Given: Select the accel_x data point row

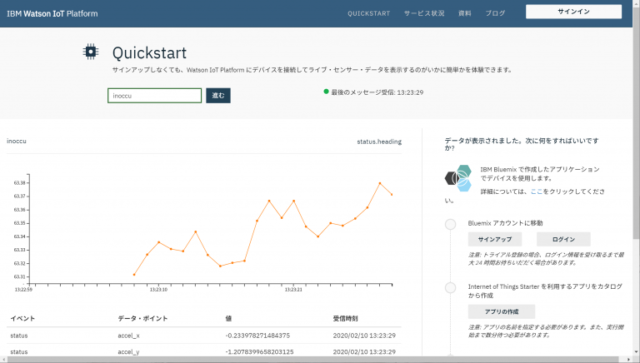Looking at the screenshot, I should pos(204,335).
